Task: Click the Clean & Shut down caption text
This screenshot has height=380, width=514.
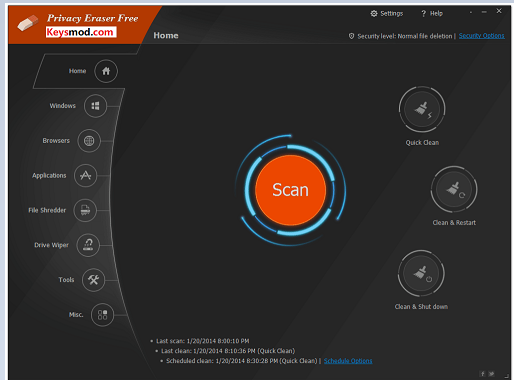Action: [x=421, y=307]
